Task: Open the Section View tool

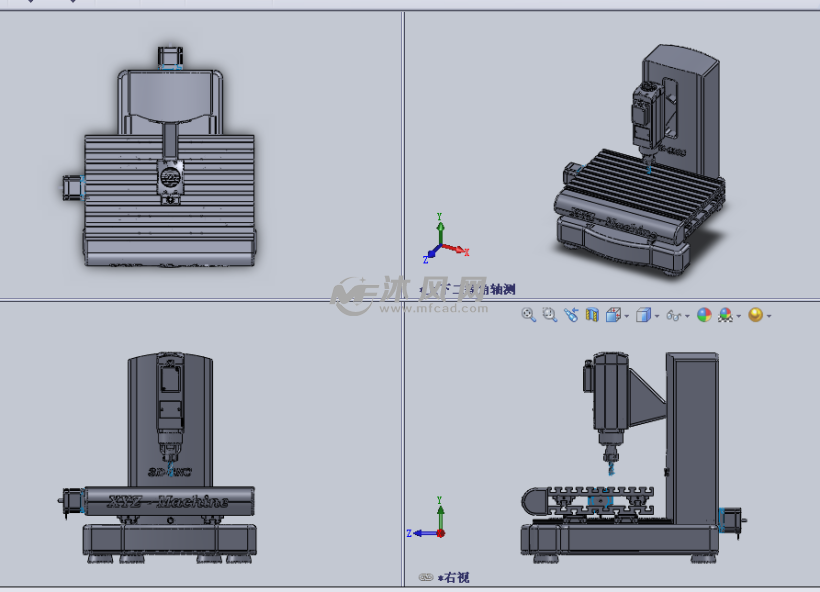Action: click(592, 315)
